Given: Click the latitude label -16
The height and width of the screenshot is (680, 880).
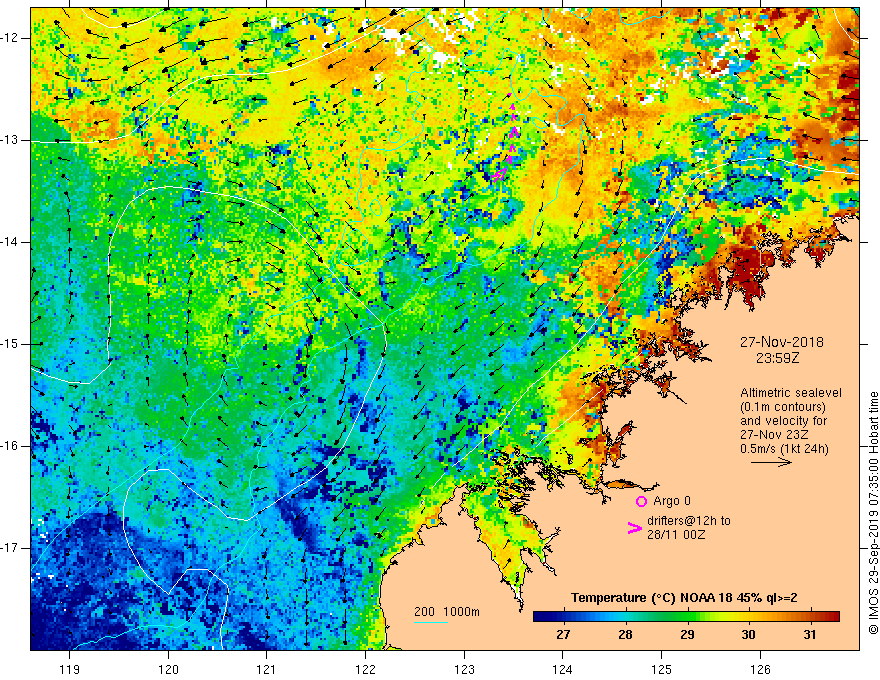Looking at the screenshot, I should pyautogui.click(x=10, y=446).
